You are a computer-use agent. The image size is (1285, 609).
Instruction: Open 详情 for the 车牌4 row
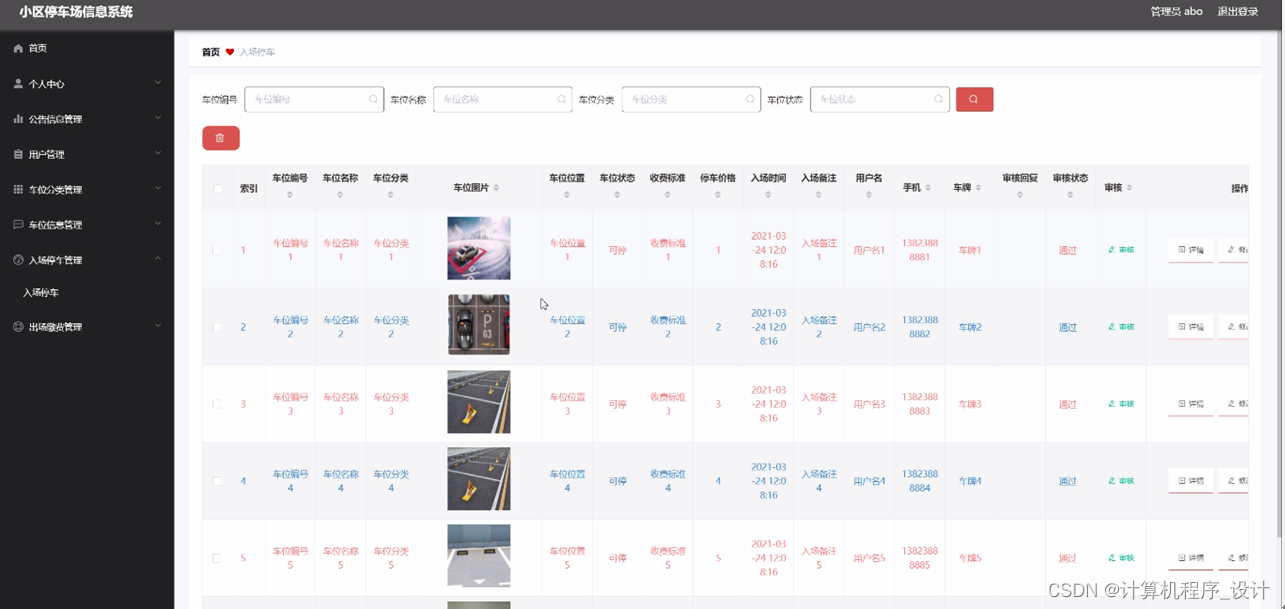point(1191,481)
